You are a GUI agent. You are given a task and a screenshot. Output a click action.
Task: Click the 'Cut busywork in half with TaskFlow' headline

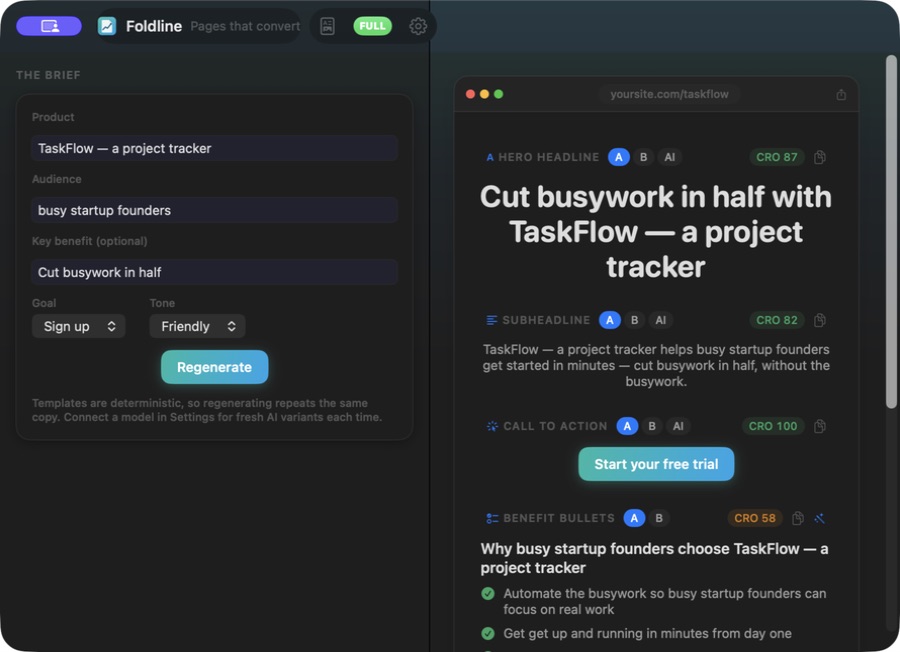click(655, 232)
